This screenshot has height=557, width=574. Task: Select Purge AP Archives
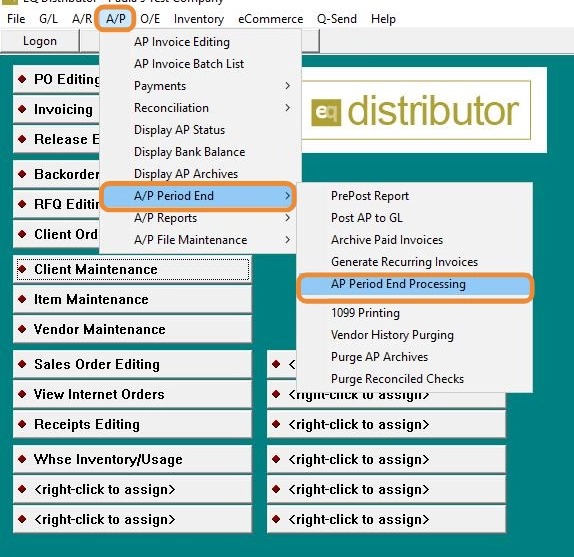click(x=414, y=357)
